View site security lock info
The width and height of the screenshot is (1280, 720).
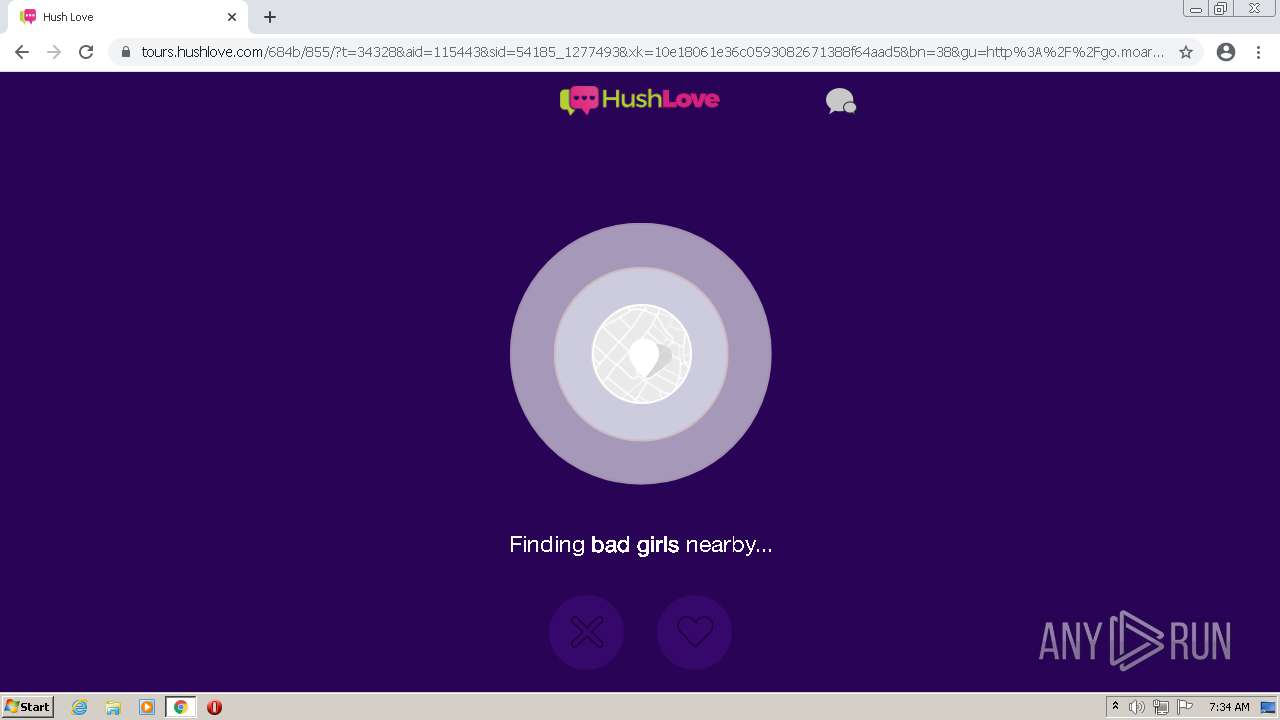tap(126, 52)
